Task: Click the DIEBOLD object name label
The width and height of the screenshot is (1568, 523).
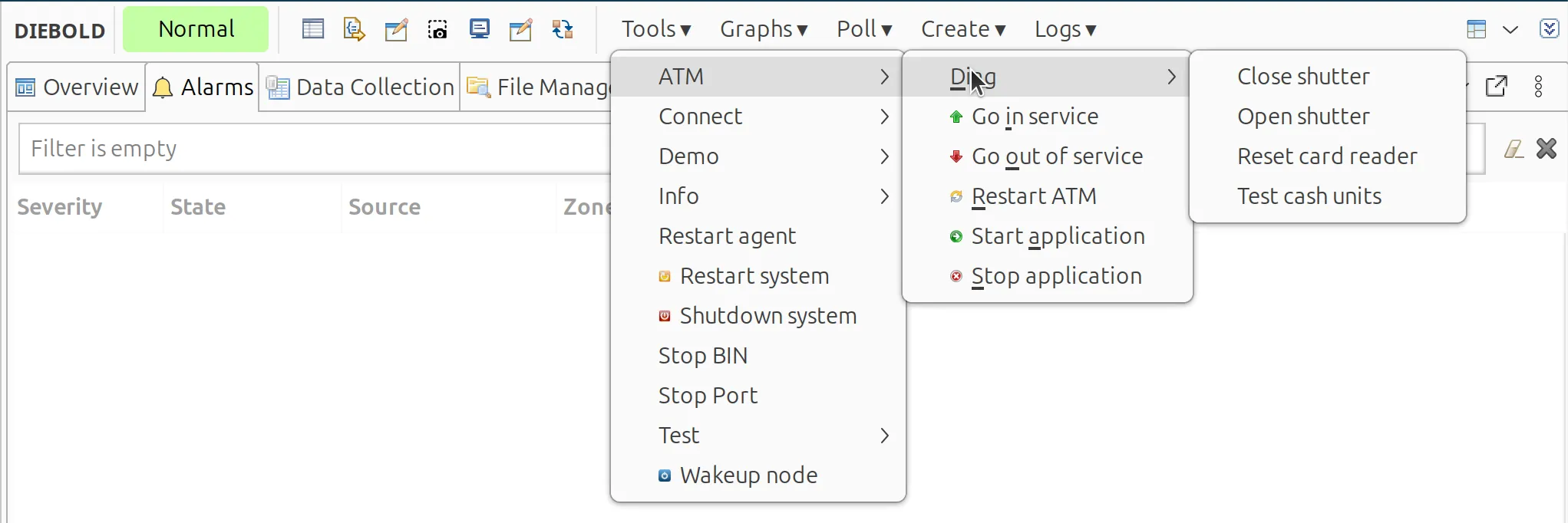Action: pyautogui.click(x=60, y=31)
